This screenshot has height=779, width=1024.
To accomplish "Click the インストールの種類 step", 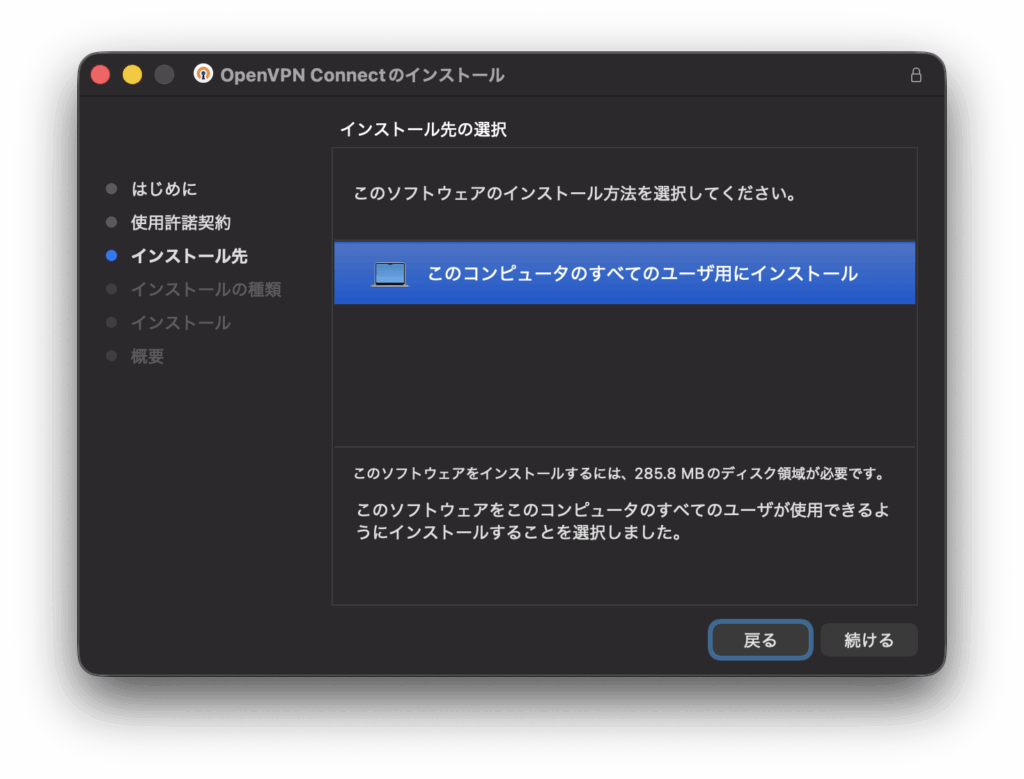I will (x=205, y=290).
